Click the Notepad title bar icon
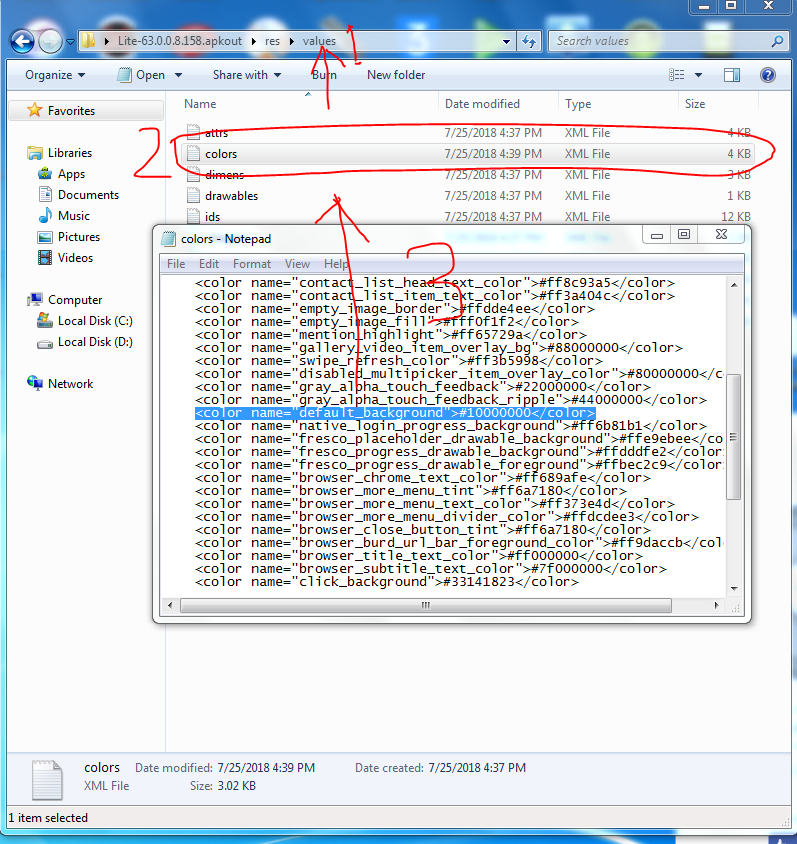This screenshot has width=797, height=844. (169, 238)
